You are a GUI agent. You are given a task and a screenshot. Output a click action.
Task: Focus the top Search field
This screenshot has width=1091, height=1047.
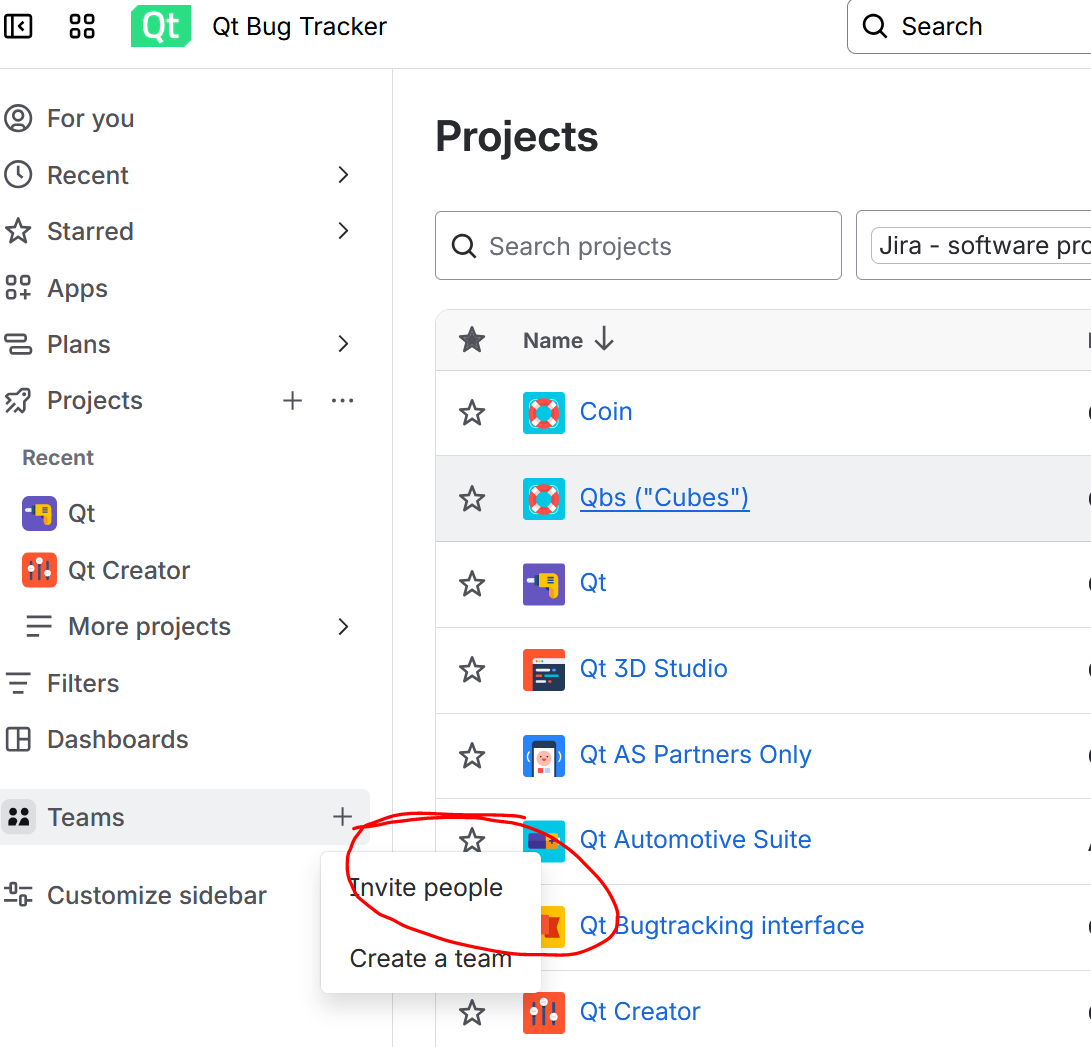coord(969,26)
